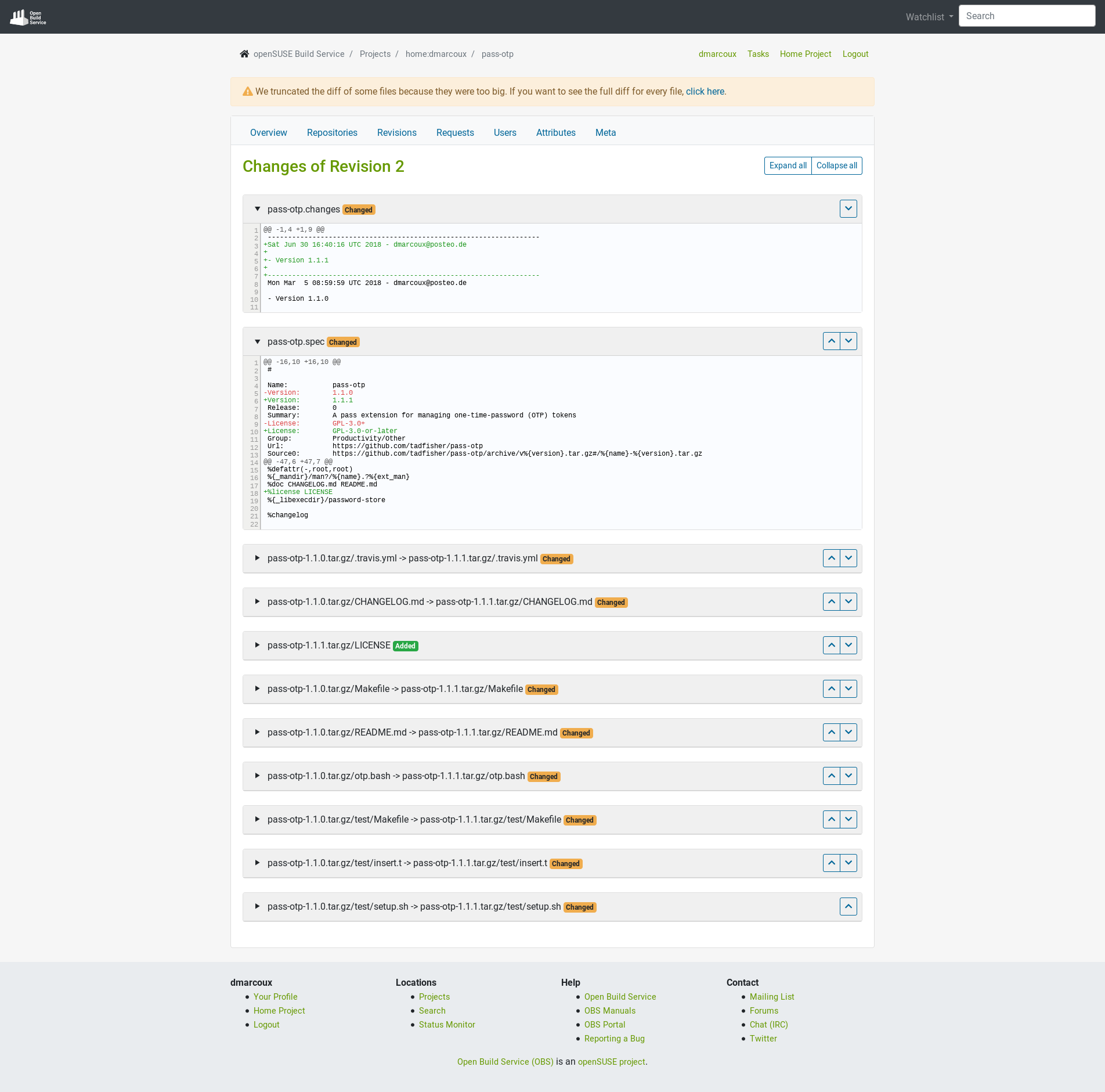Click the Open Build Service logo
1105x1092 pixels.
coord(27,16)
